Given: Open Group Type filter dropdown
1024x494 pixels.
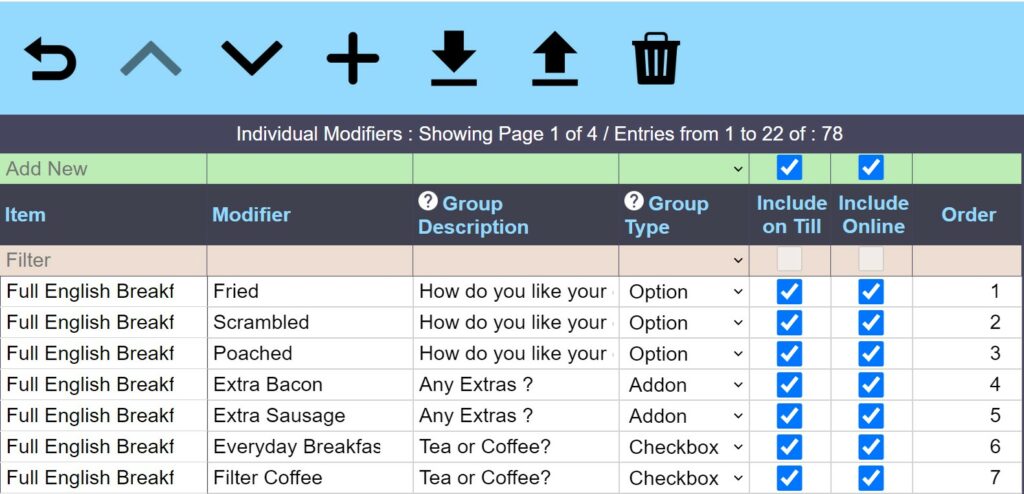Looking at the screenshot, I should [684, 260].
